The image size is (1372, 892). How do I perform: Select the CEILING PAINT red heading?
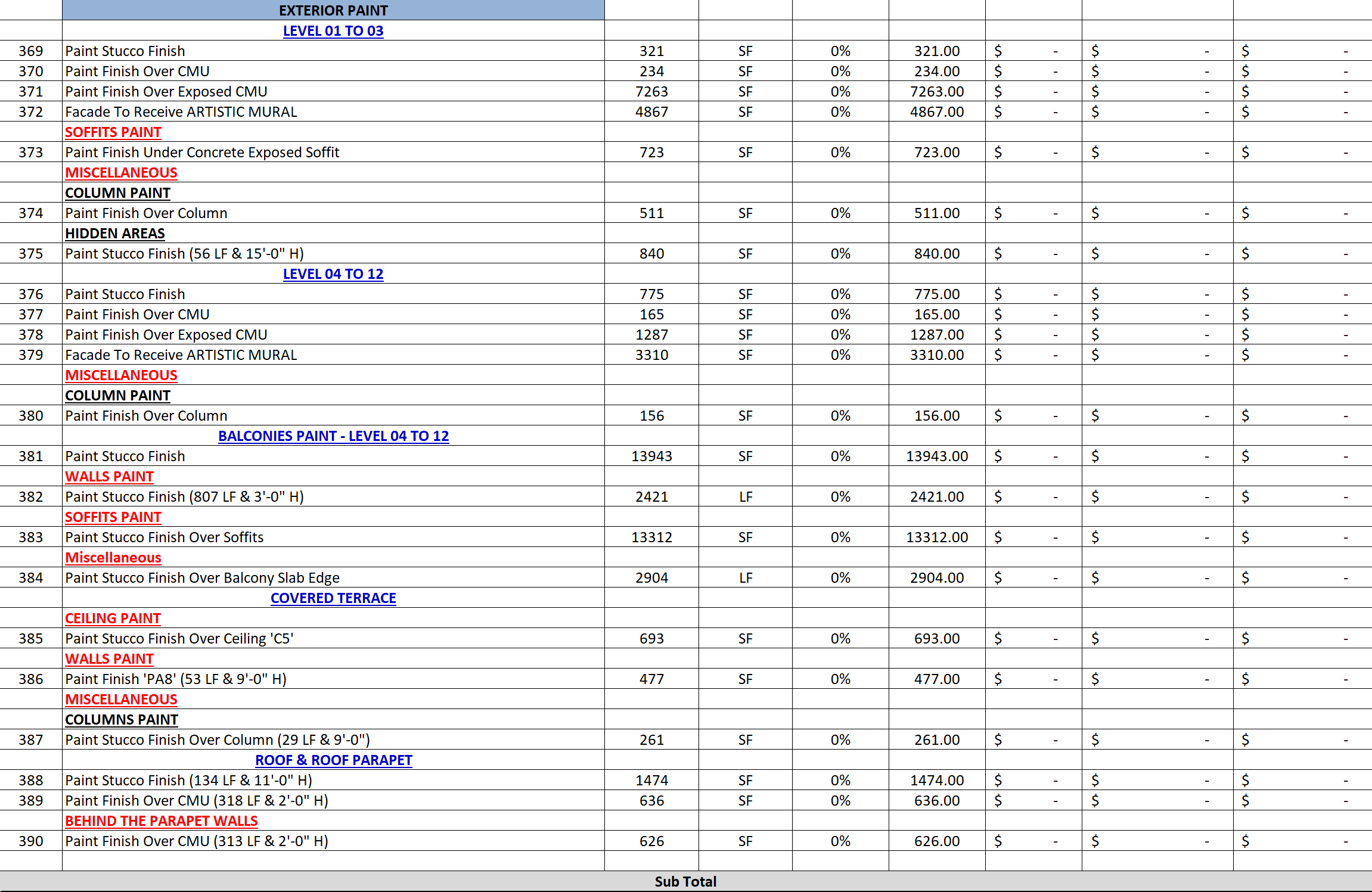(112, 618)
